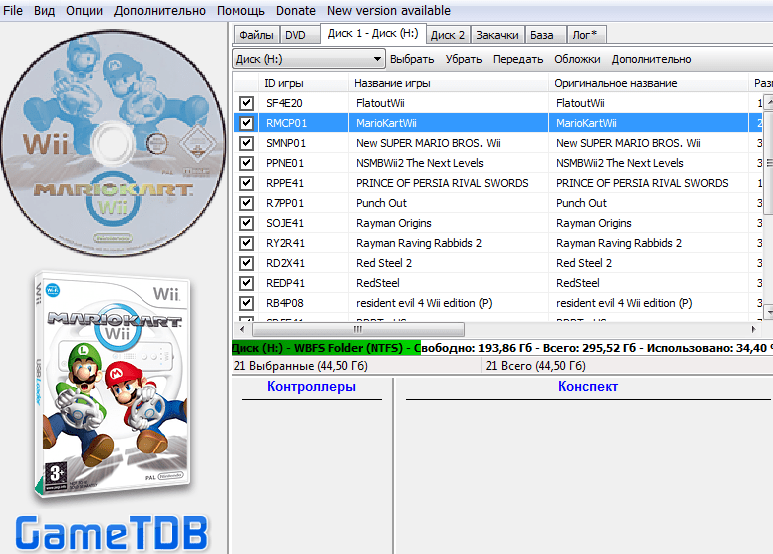
Task: Select the RPPE41 game ID cell
Action: coord(303,183)
